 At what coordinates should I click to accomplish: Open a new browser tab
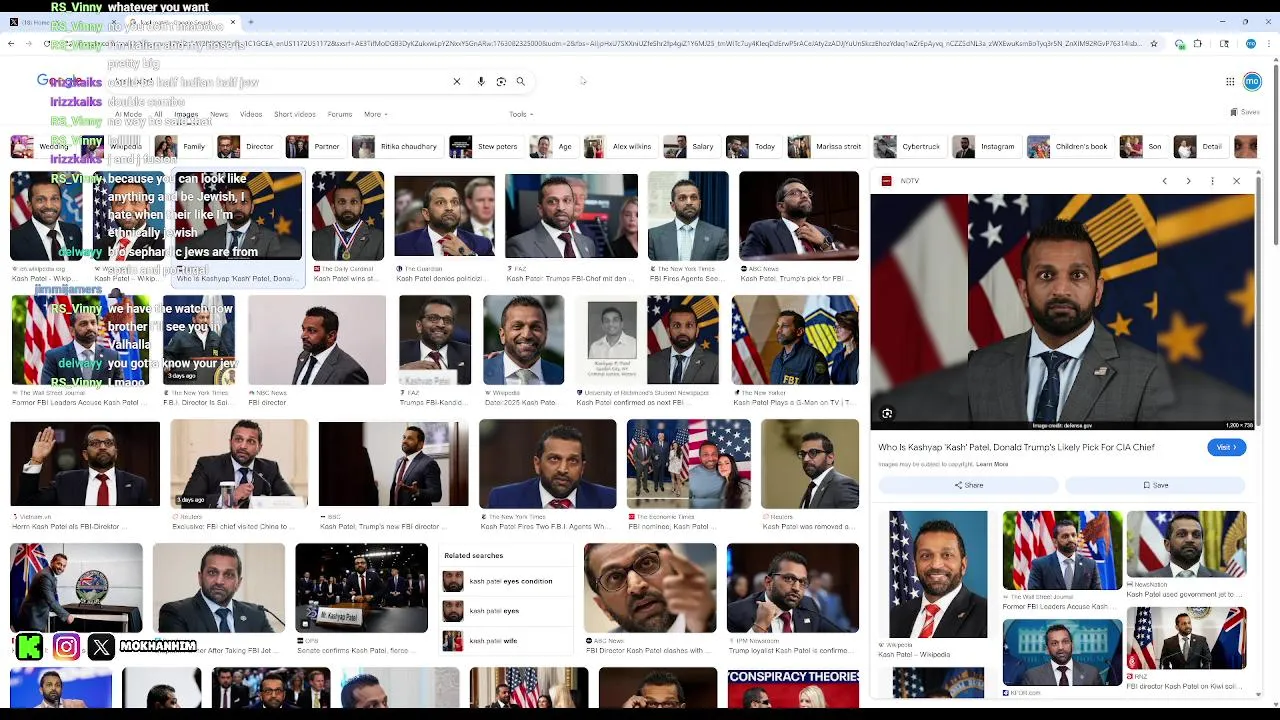coord(250,22)
